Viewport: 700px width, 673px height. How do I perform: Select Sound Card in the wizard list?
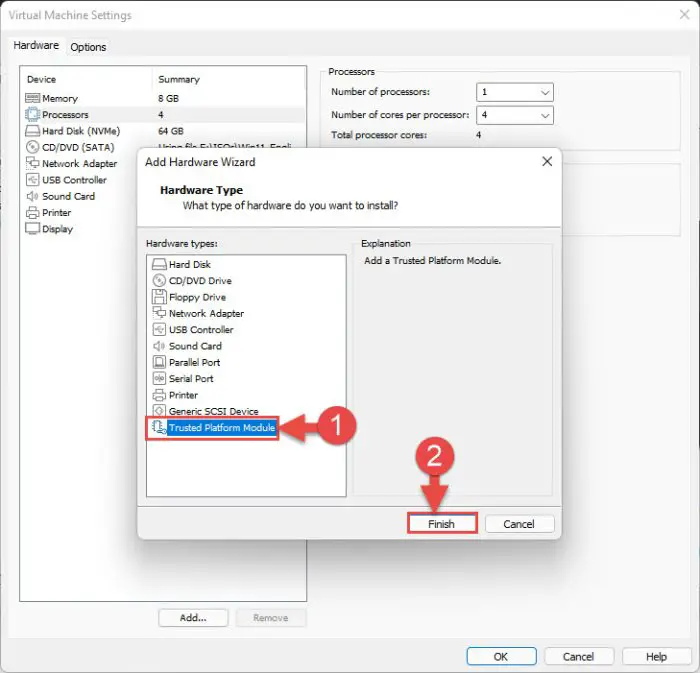click(195, 346)
